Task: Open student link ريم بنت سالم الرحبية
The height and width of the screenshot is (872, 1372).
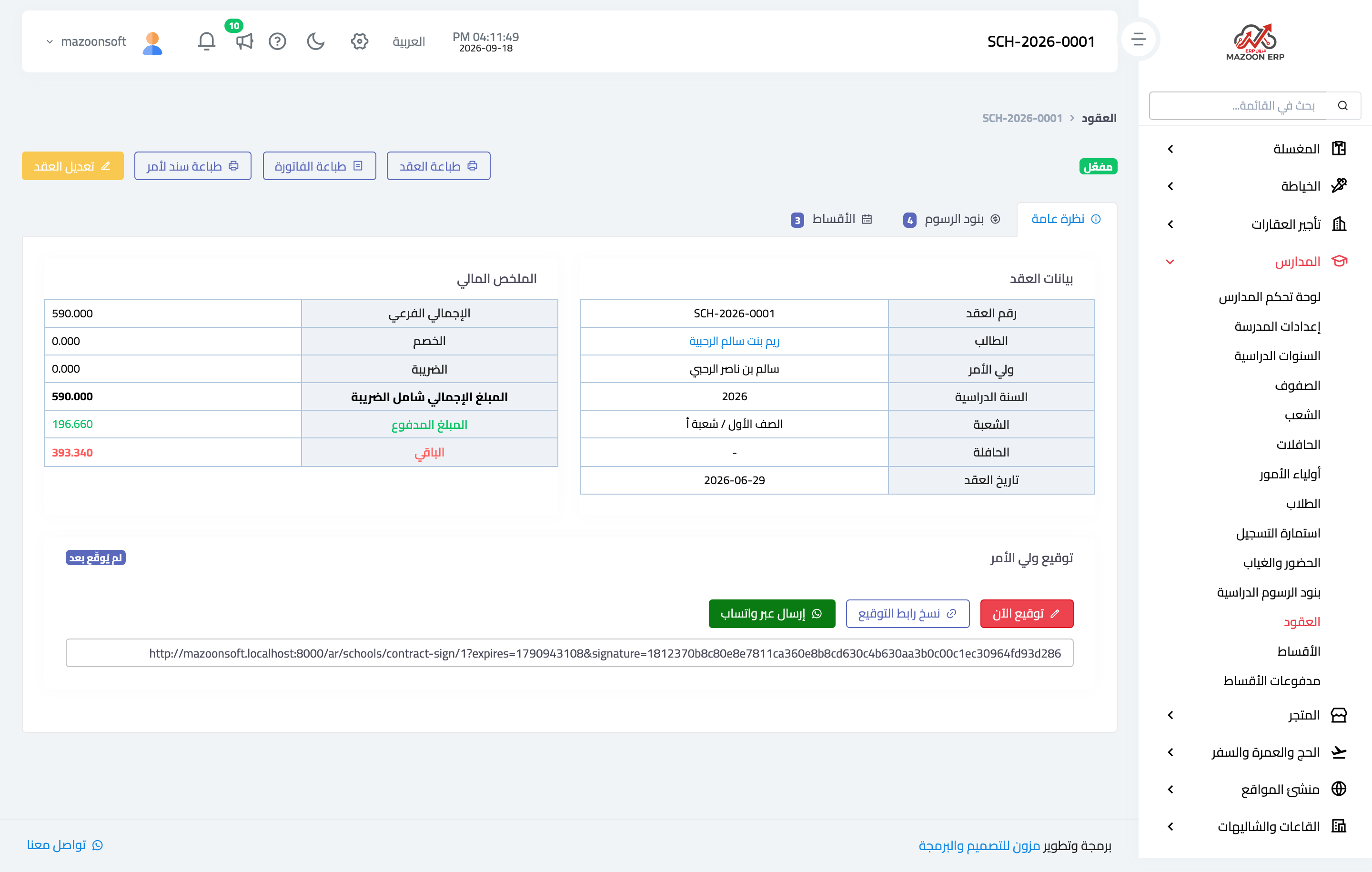Action: coord(734,341)
